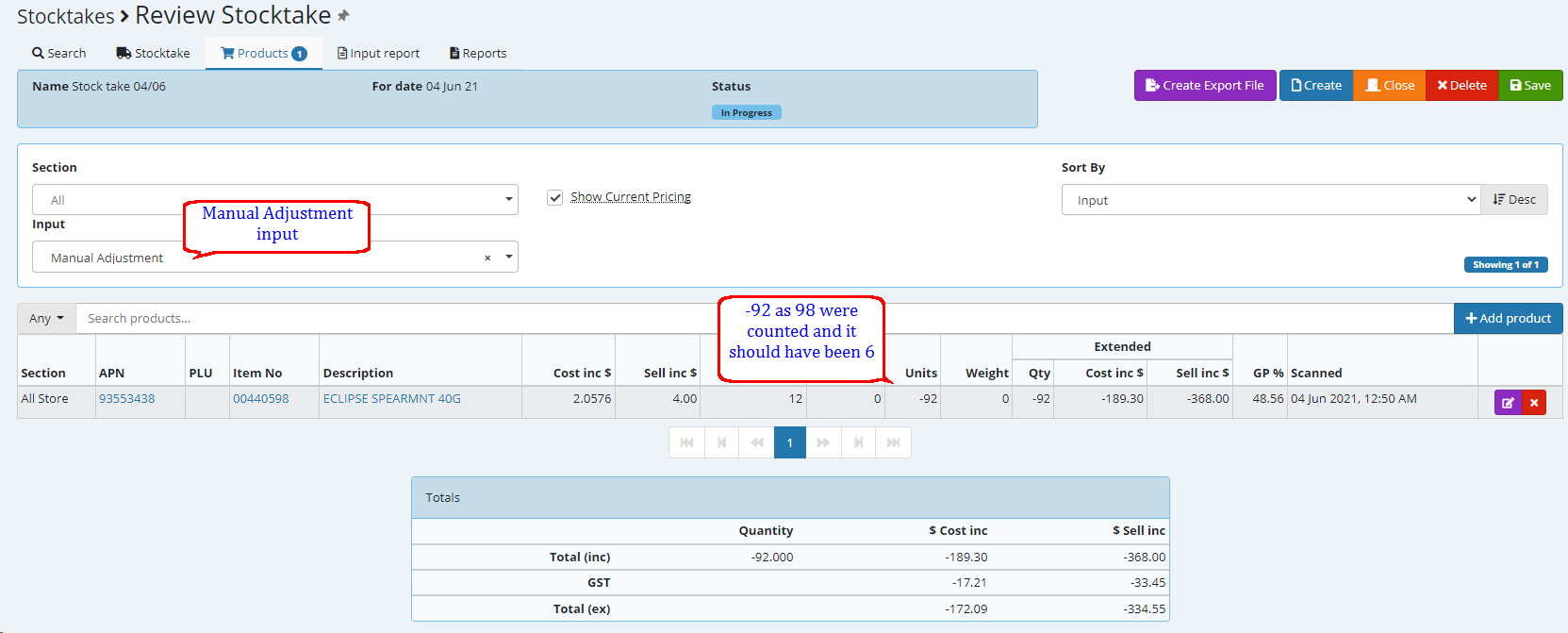Click the Stocktake tab with truck icon
The height and width of the screenshot is (633, 1568).
(153, 54)
